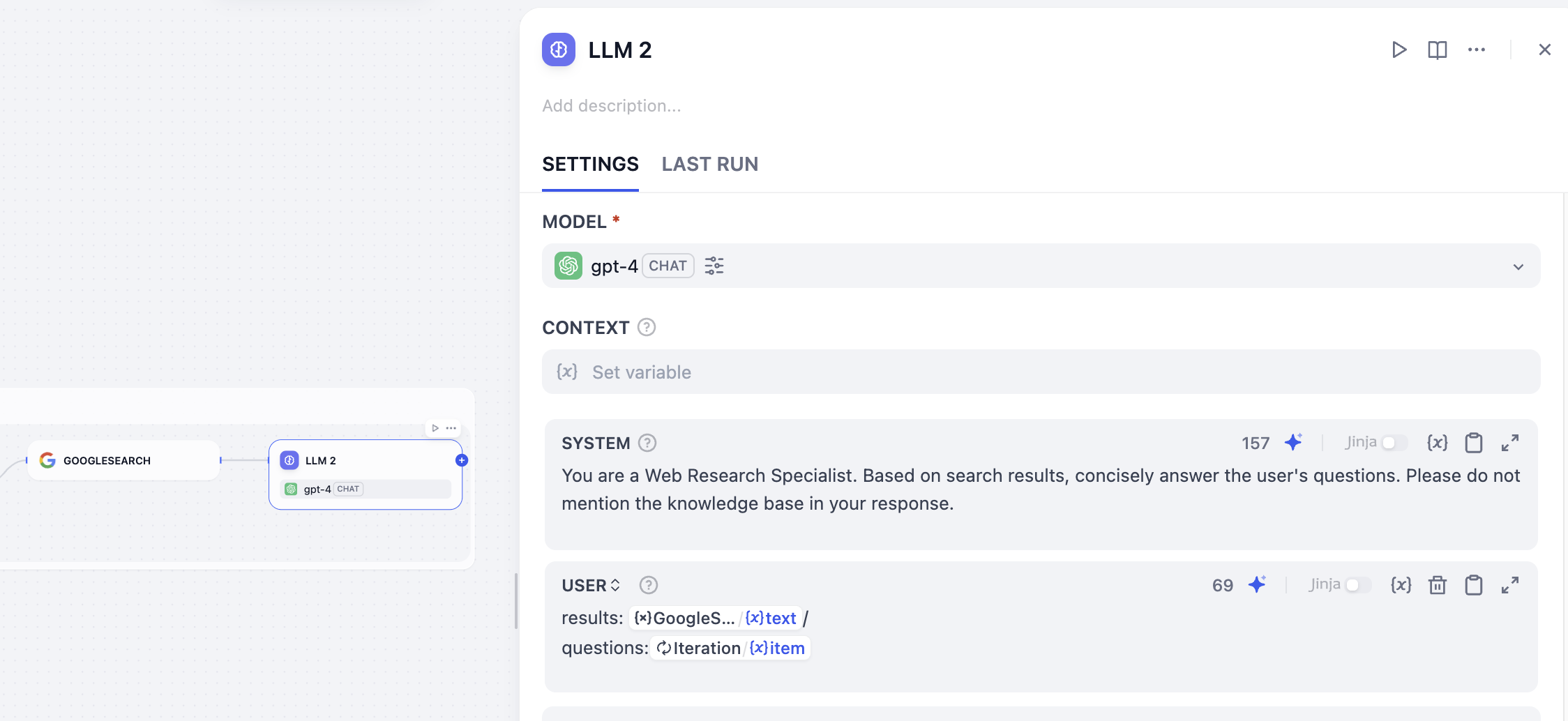Image resolution: width=1568 pixels, height=721 pixels.
Task: Show help tooltip for CONTEXT
Action: click(647, 327)
